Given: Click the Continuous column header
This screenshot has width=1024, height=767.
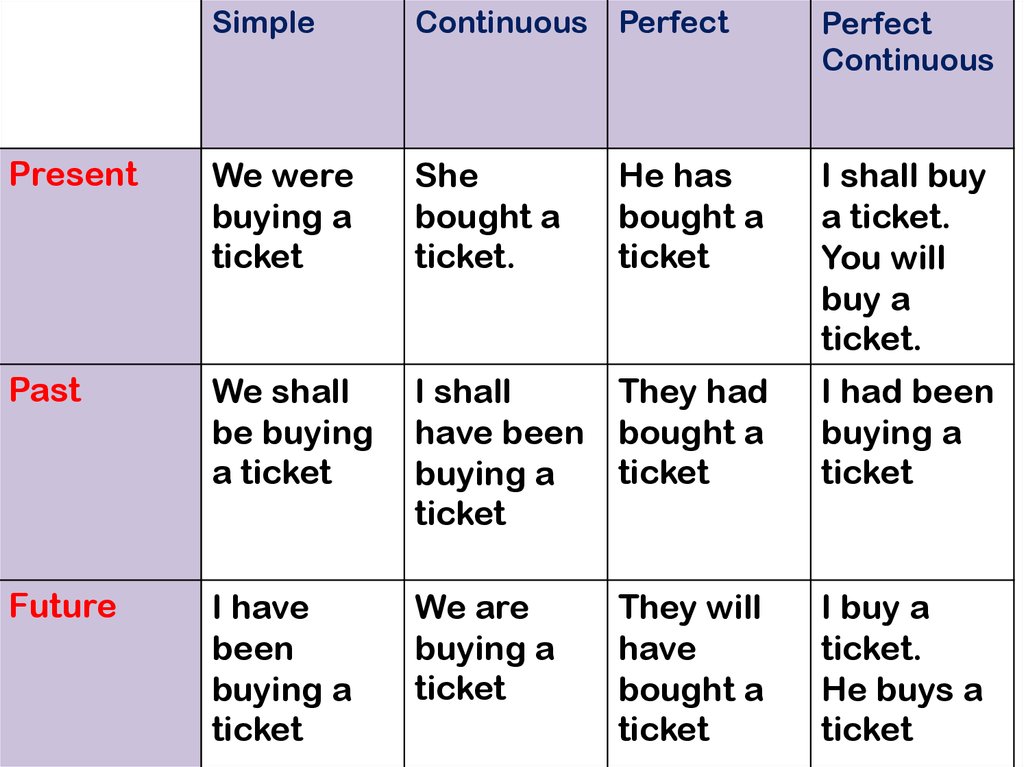Looking at the screenshot, I should coord(505,74).
